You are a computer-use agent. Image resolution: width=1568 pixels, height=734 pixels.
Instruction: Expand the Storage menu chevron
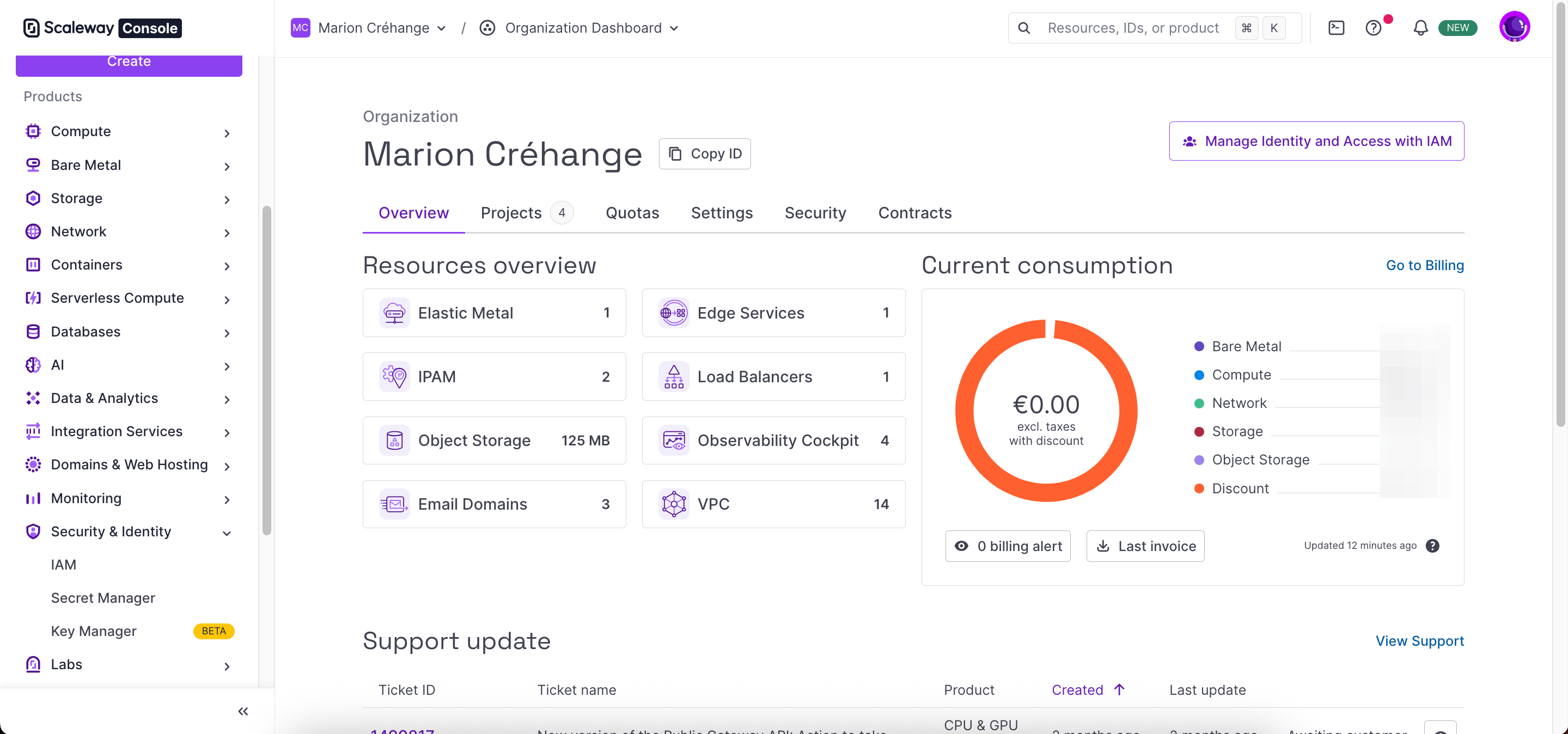pyautogui.click(x=227, y=200)
